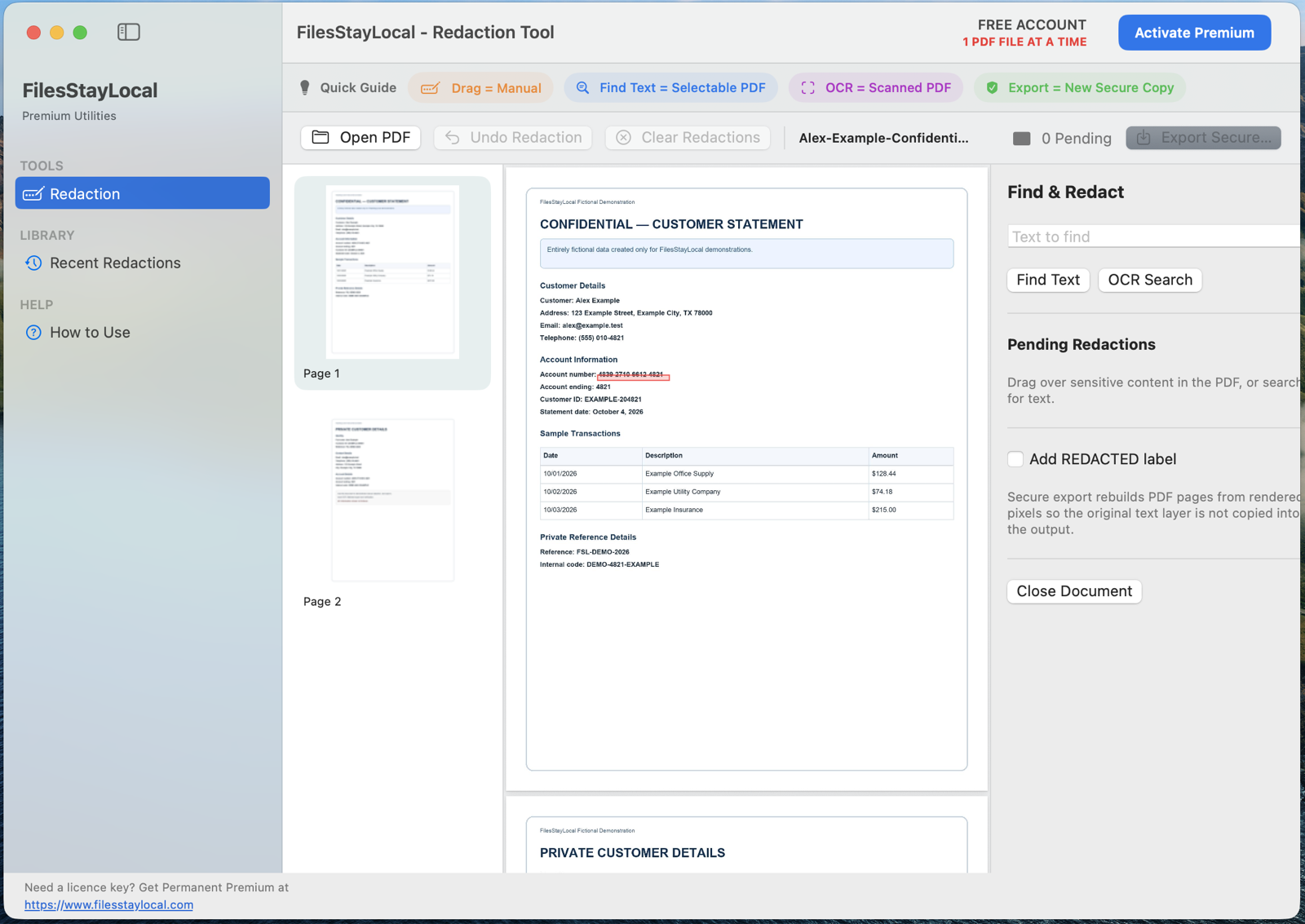Click the Clear Redactions button
1305x924 pixels.
pyautogui.click(x=688, y=137)
